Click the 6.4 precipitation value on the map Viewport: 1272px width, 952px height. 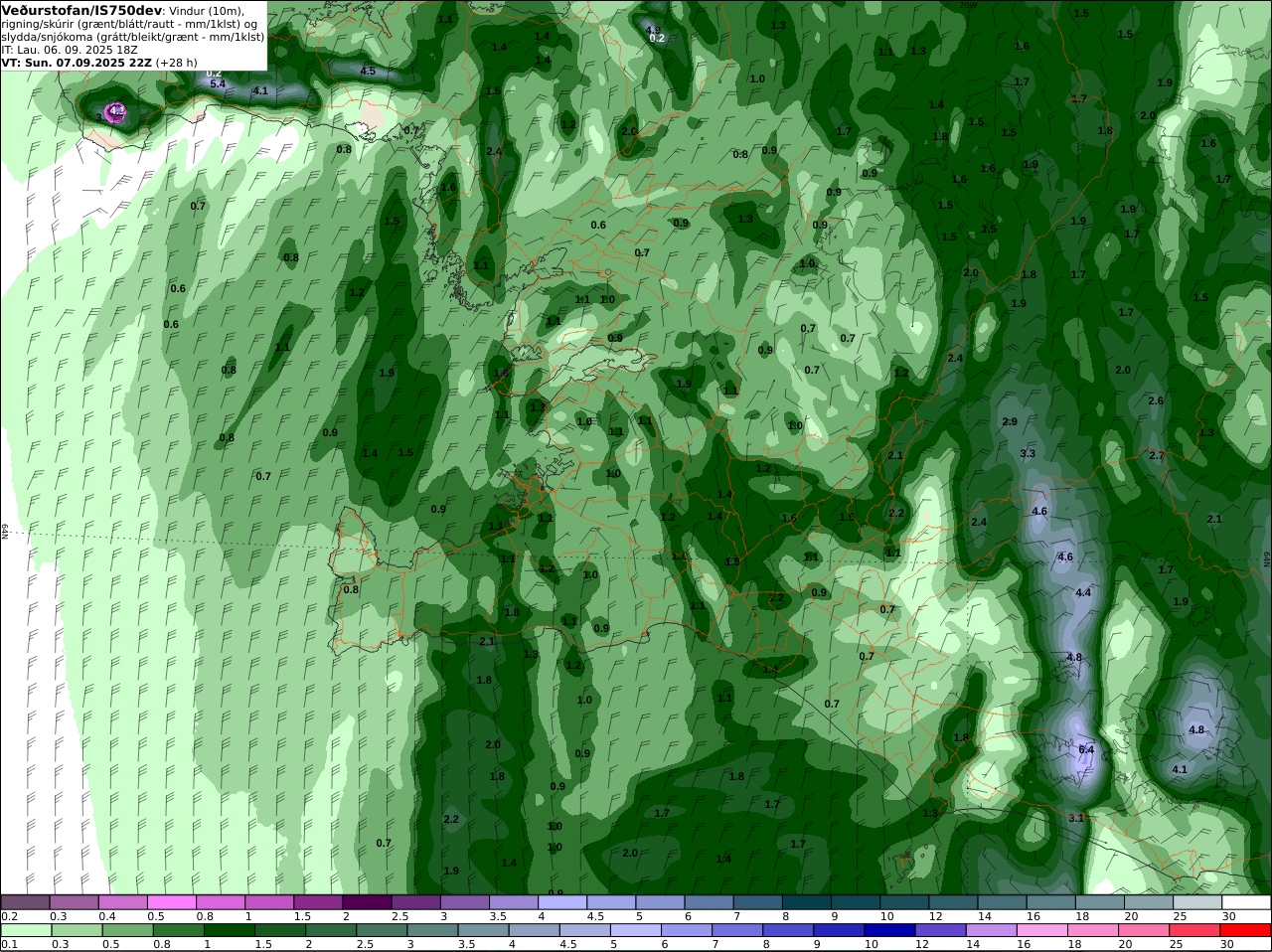(x=1086, y=749)
